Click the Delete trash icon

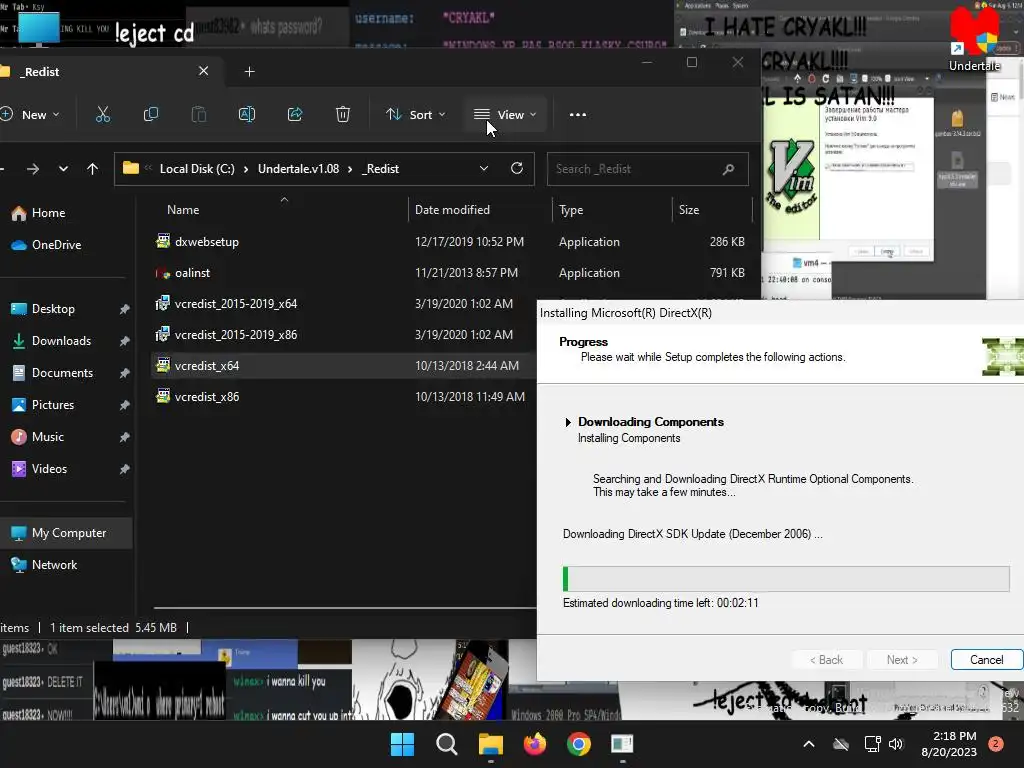tap(343, 115)
